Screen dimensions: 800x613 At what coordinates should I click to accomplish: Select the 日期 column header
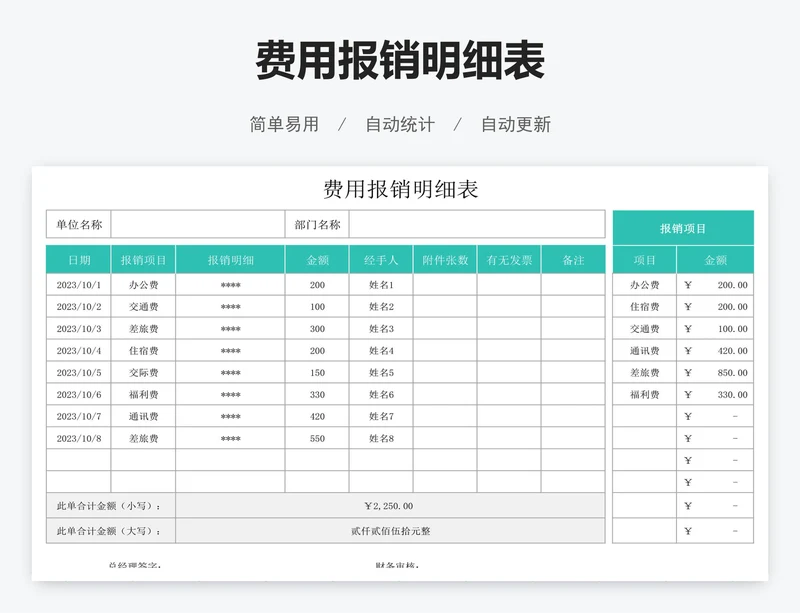click(79, 260)
